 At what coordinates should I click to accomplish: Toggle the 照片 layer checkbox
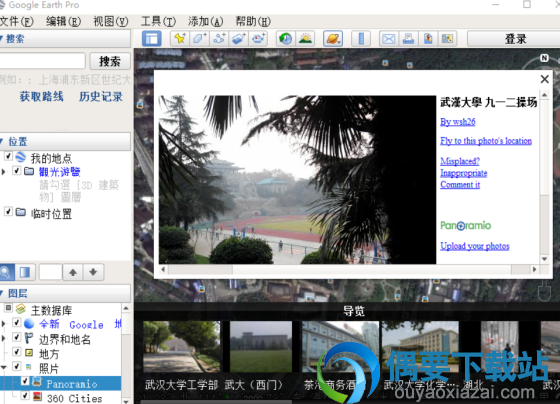click(x=17, y=366)
